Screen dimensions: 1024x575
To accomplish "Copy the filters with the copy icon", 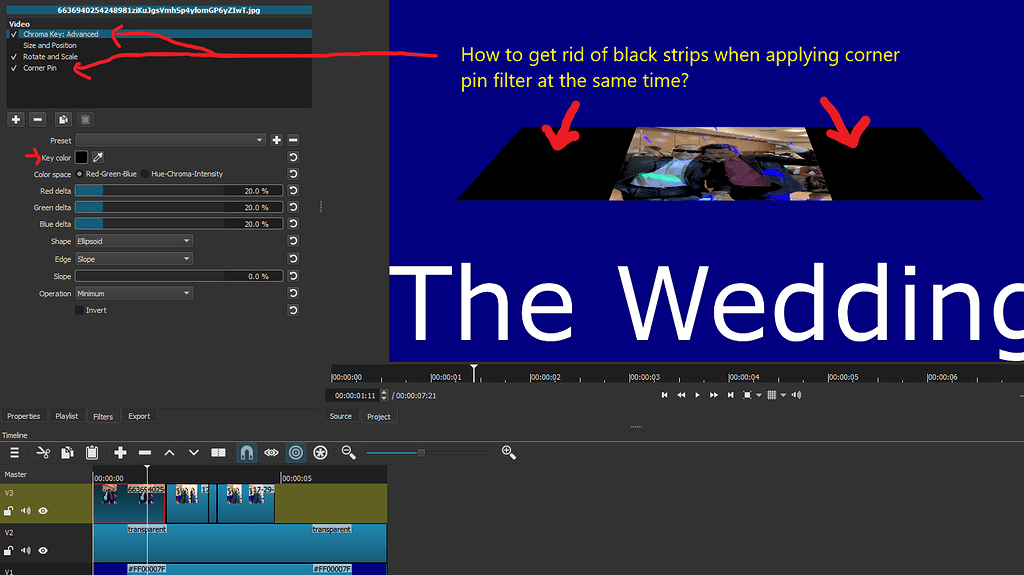I will pos(63,120).
